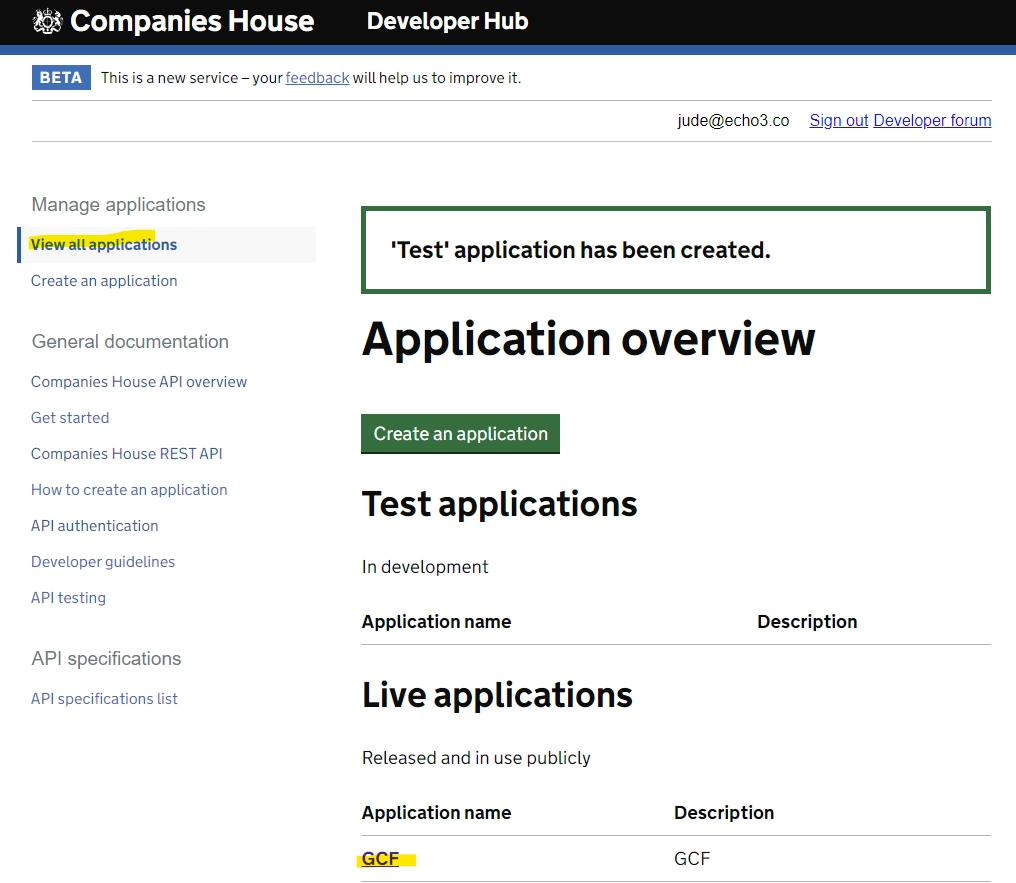Open the feedback link
Viewport: 1016px width, 883px height.
pyautogui.click(x=317, y=76)
